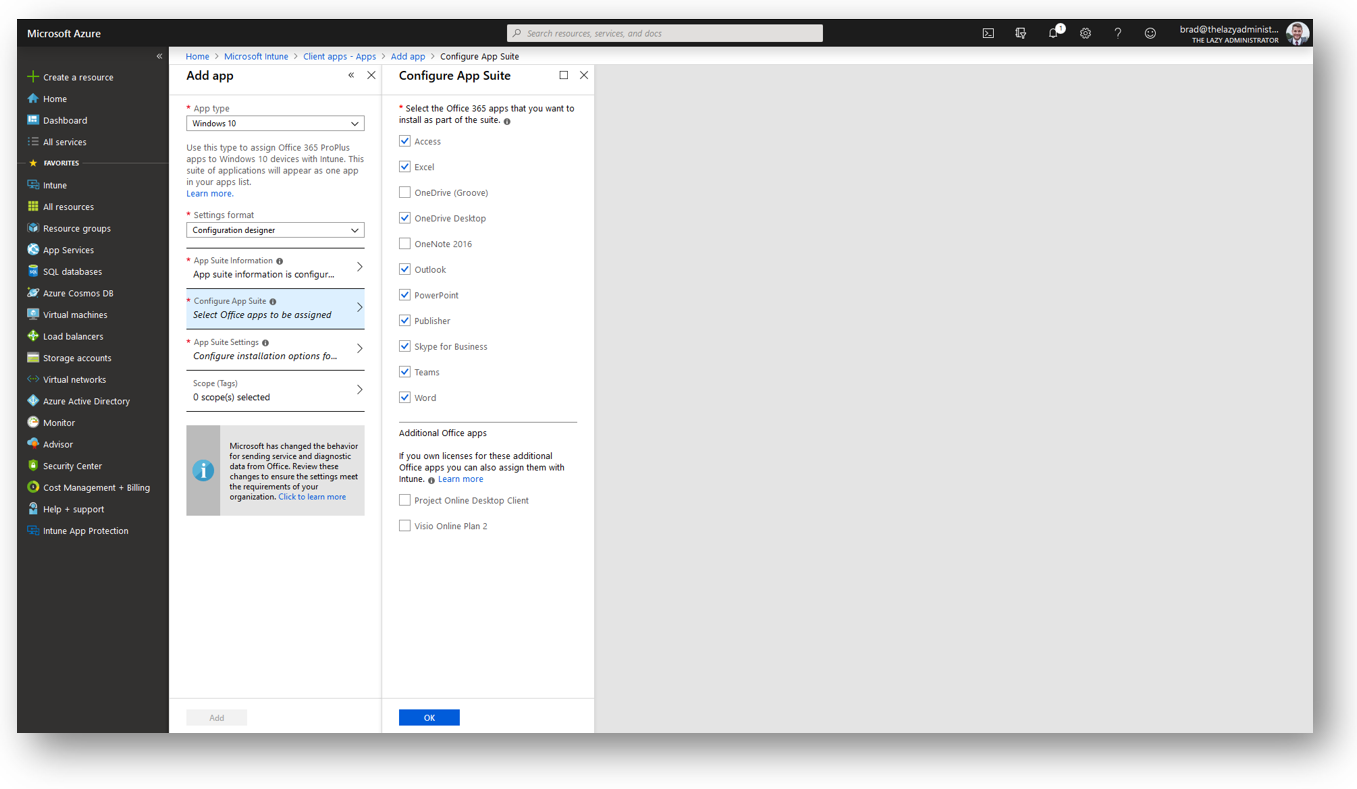Click the feedback smiley icon
Viewport: 1357px width, 789px height.
click(1150, 33)
